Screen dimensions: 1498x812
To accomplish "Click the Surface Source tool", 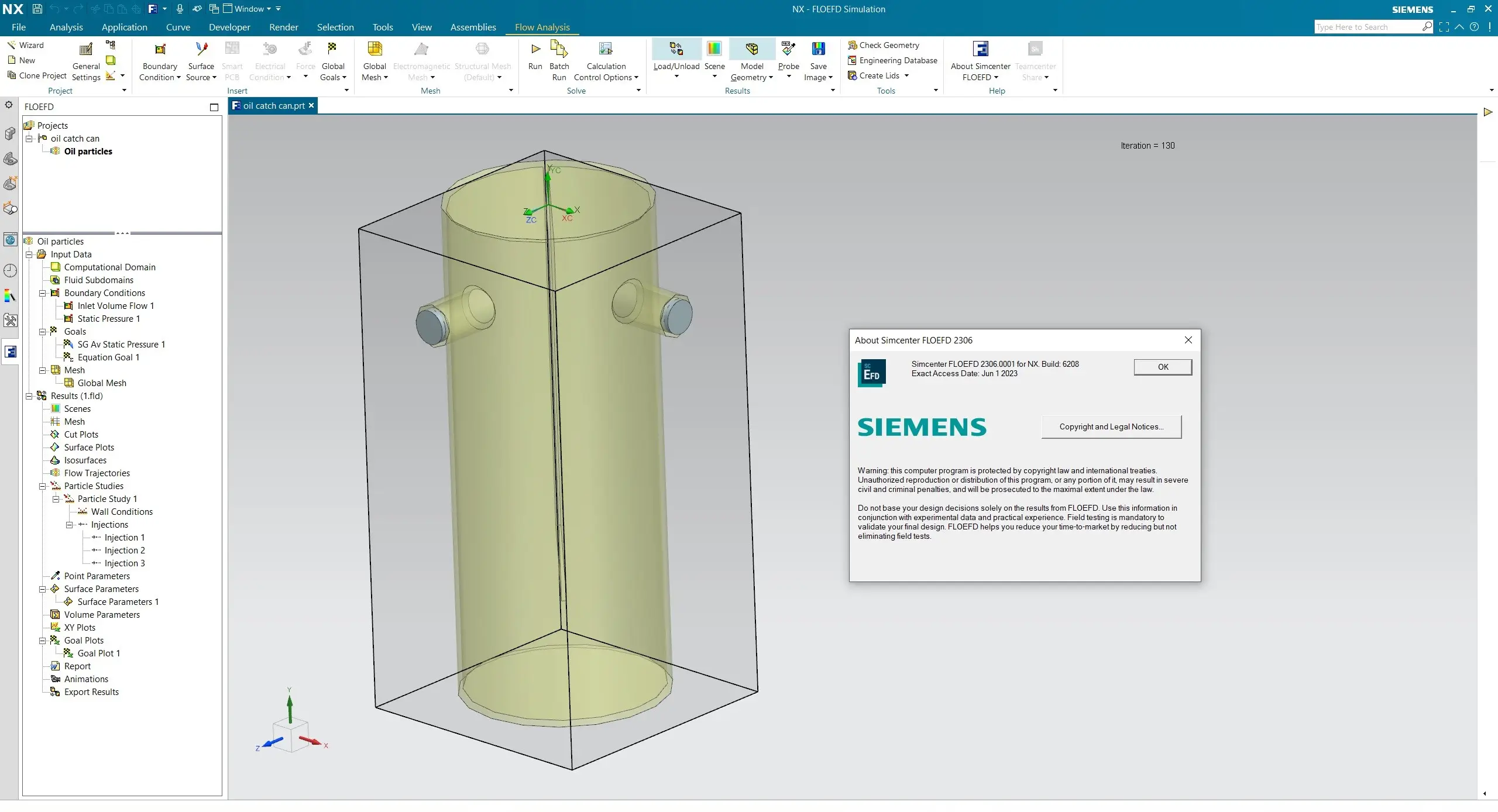I will tap(201, 61).
